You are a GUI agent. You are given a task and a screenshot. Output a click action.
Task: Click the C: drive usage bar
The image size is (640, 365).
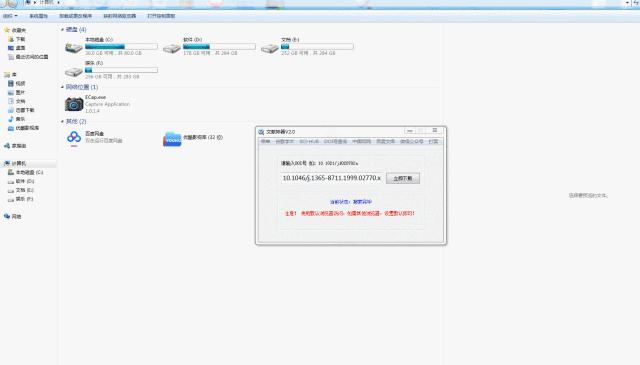click(121, 47)
